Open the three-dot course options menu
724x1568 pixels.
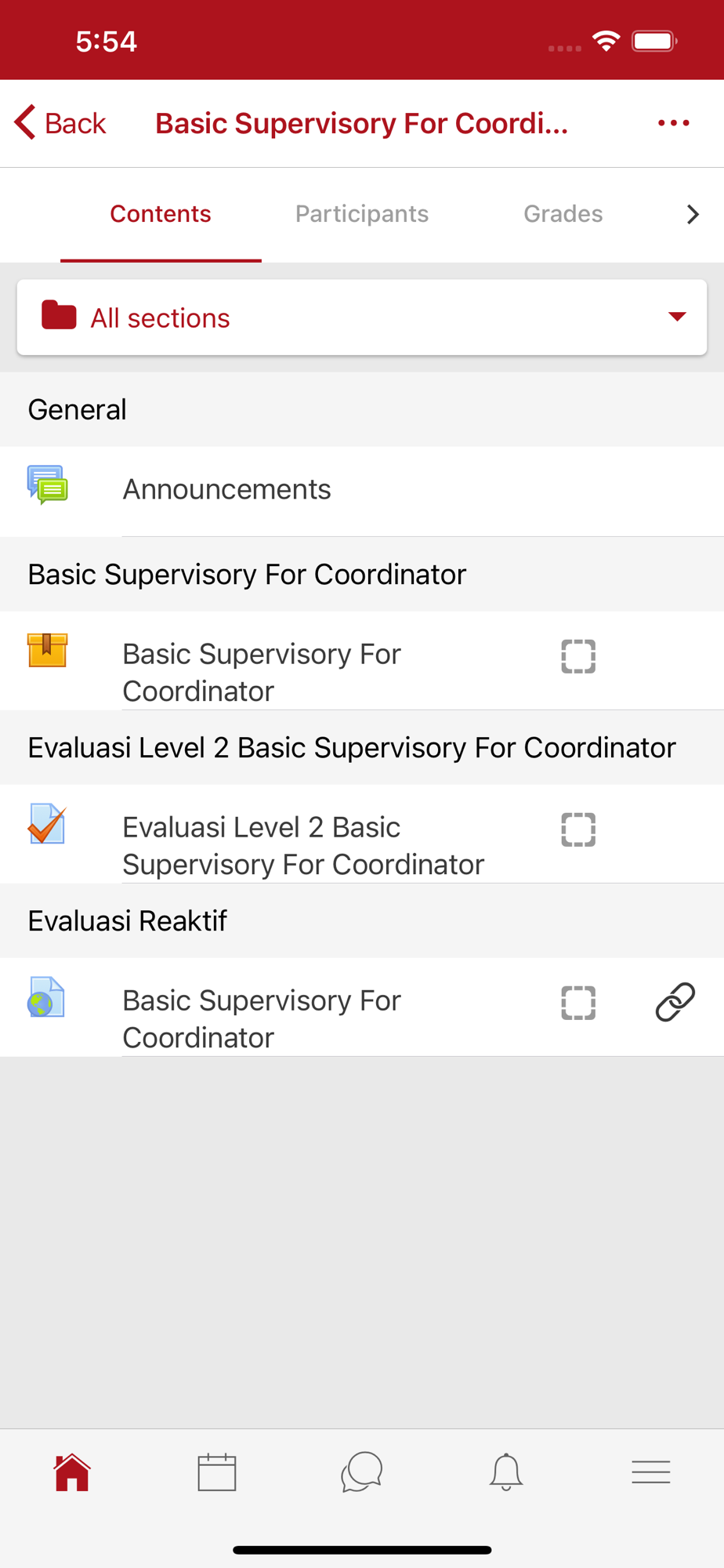pyautogui.click(x=673, y=123)
